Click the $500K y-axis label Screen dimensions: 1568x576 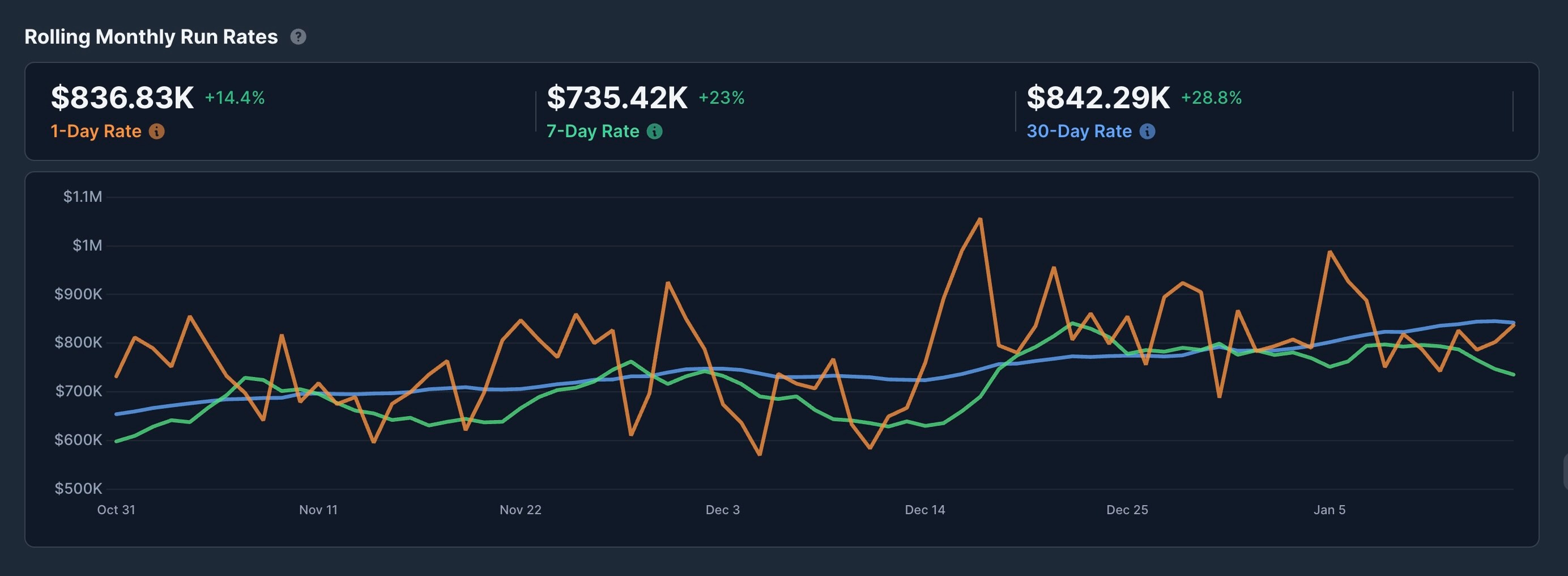79,488
